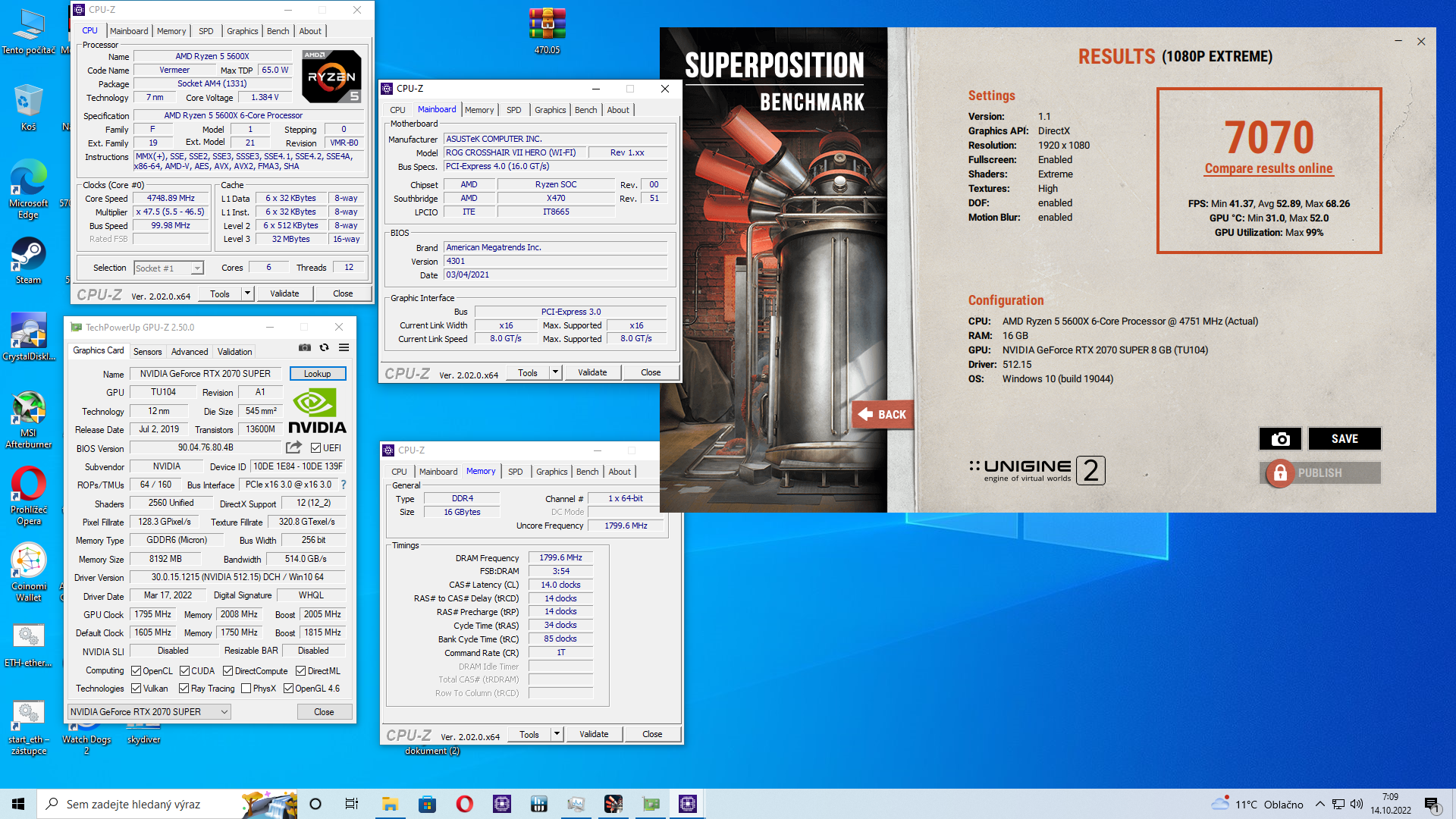Click Validate in CPU-Z Mainboard window
Screen dimensions: 1456x819
(592, 372)
